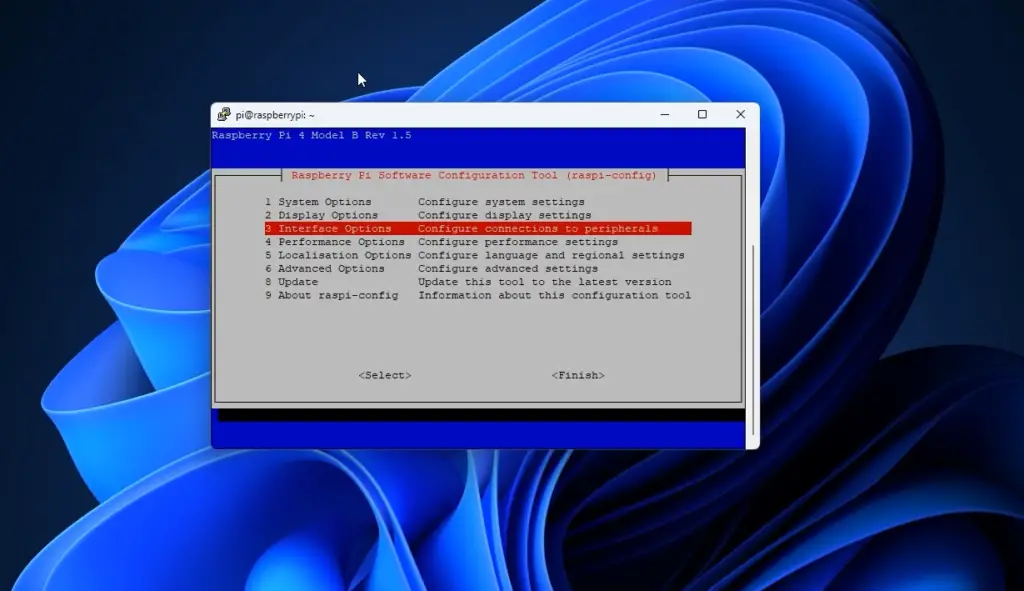Click the terminal window vertical scrollbar

(x=752, y=340)
